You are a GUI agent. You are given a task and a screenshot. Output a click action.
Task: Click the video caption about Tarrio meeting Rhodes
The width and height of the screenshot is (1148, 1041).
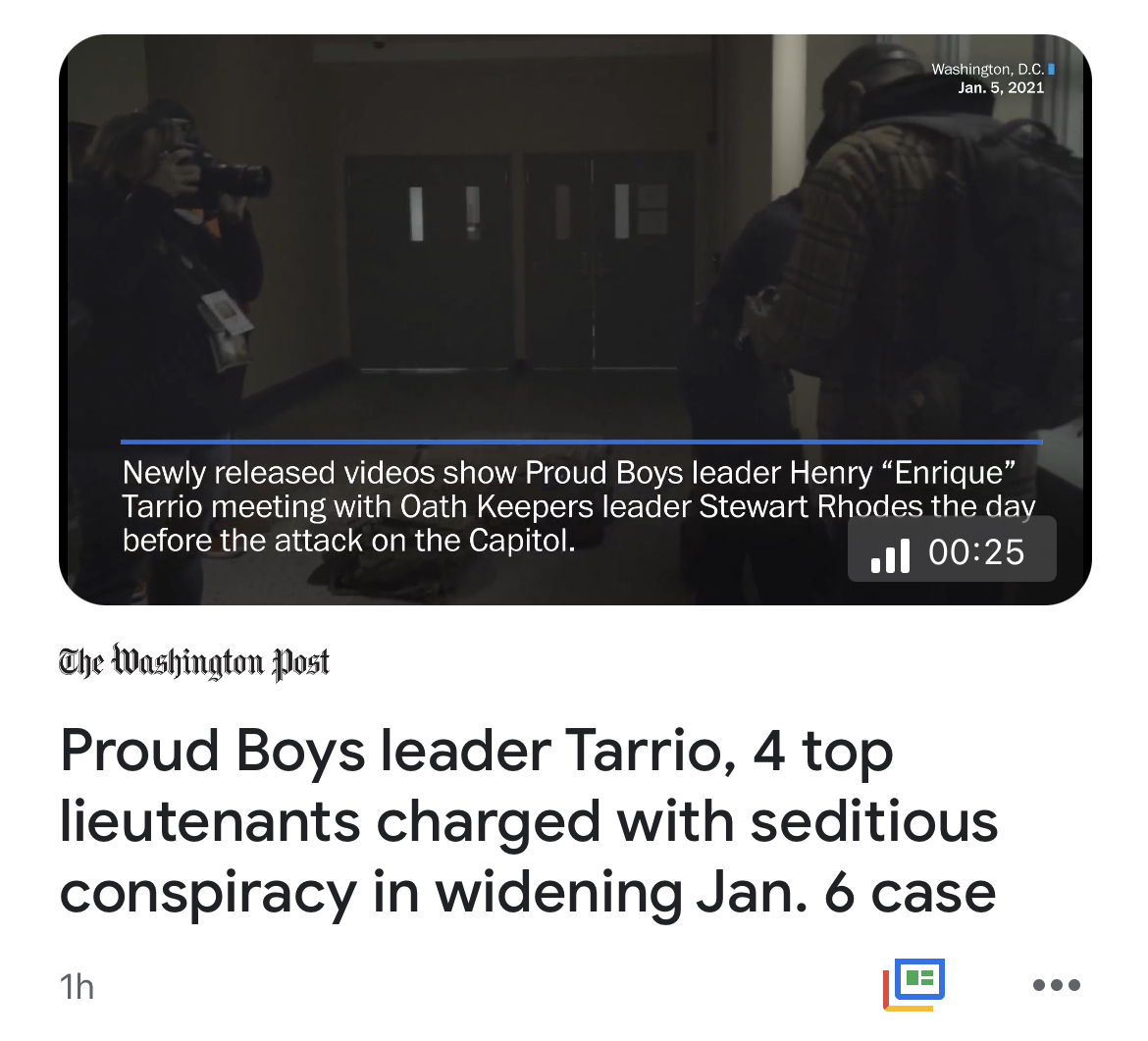578,506
